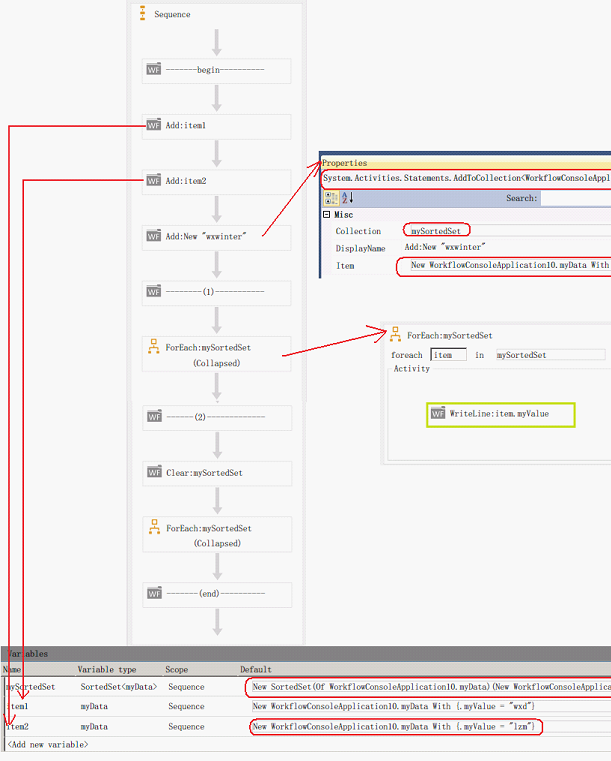Viewport: 611px width, 761px height.
Task: Switch Properties to categorized view
Action: pyautogui.click(x=331, y=198)
